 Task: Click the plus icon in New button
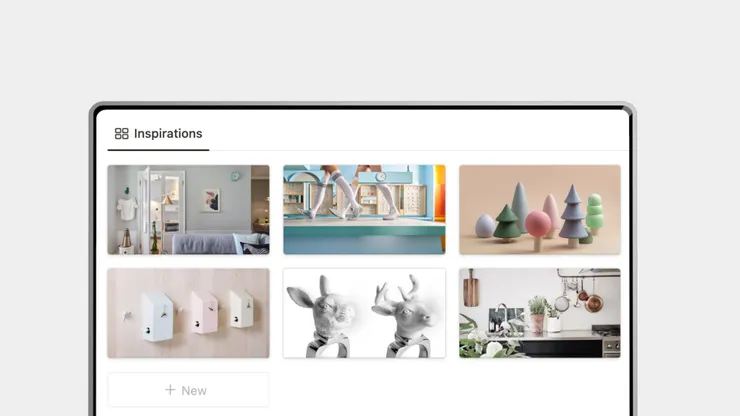170,390
